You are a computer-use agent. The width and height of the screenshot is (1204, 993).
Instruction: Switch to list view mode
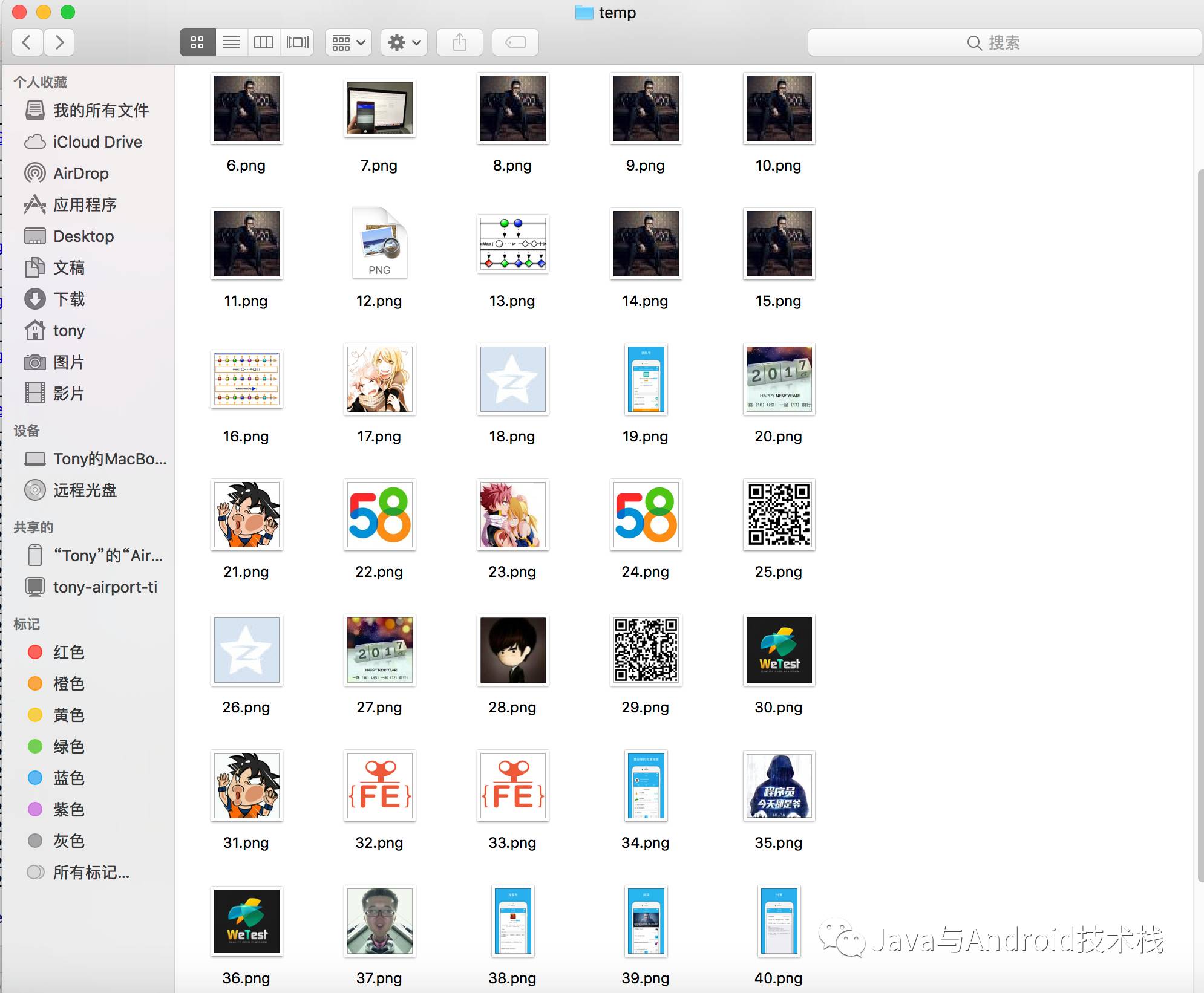[231, 42]
